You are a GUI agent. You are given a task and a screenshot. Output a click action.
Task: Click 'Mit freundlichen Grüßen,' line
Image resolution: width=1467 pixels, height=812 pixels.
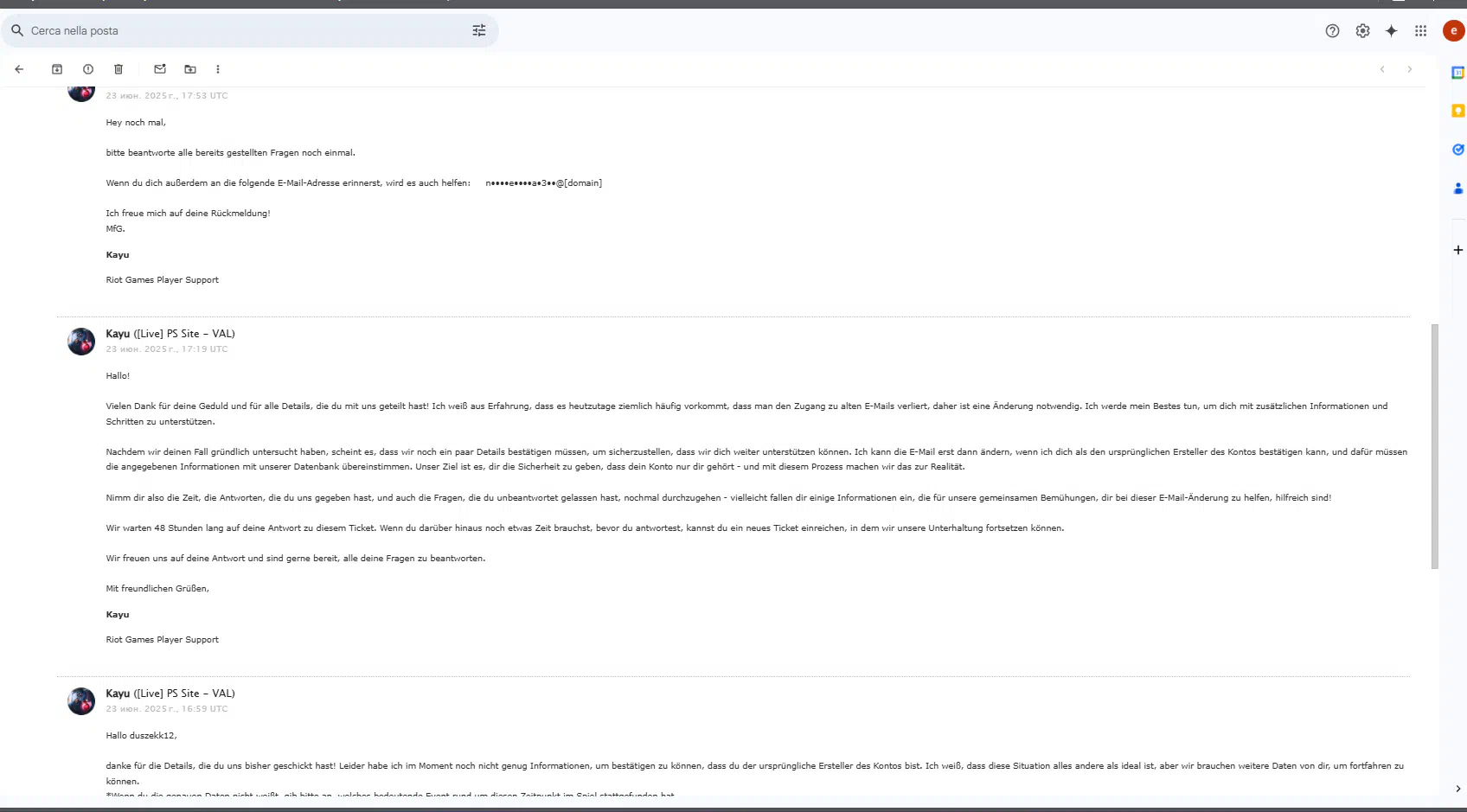(157, 589)
